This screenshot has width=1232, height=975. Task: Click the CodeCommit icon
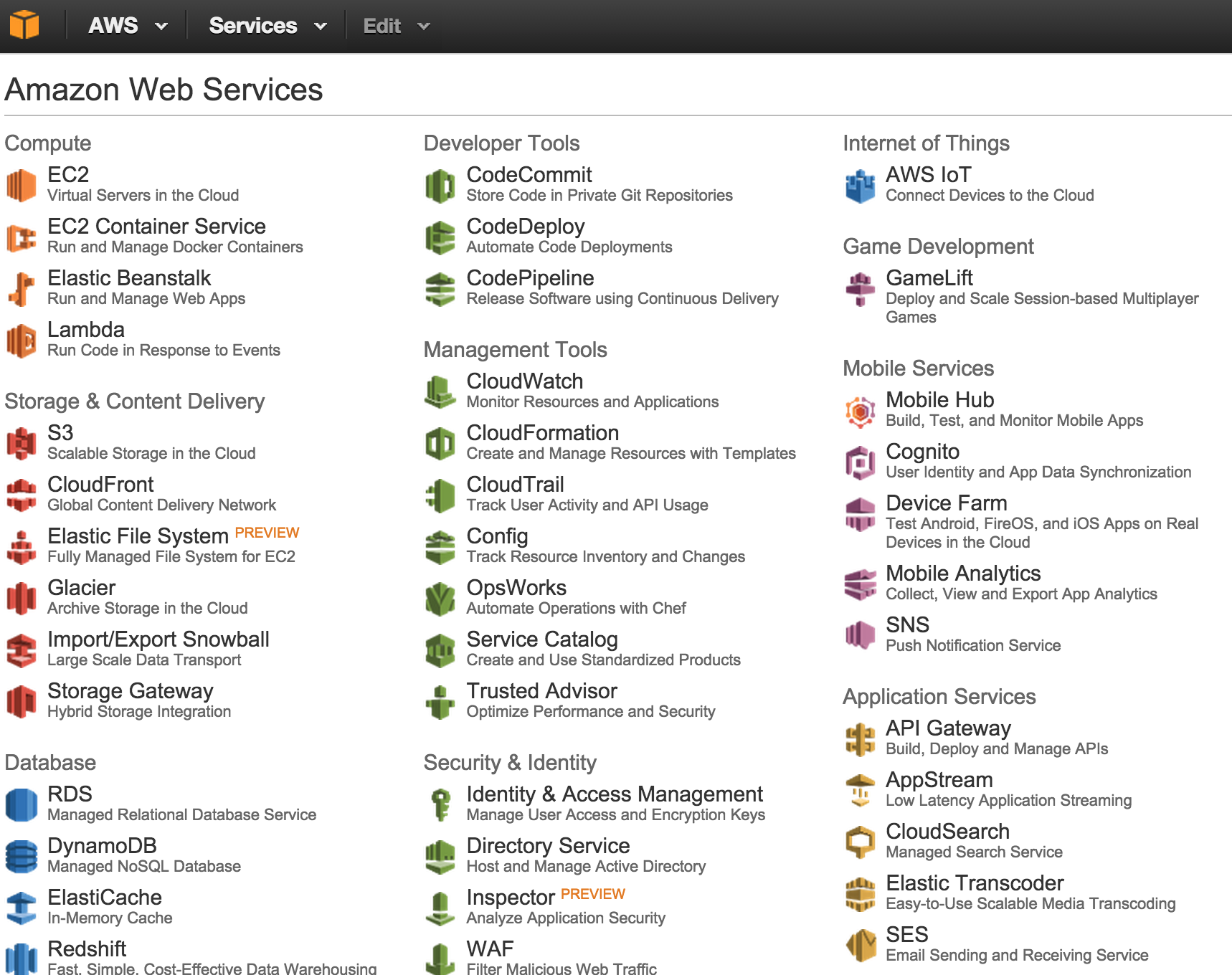tap(440, 186)
